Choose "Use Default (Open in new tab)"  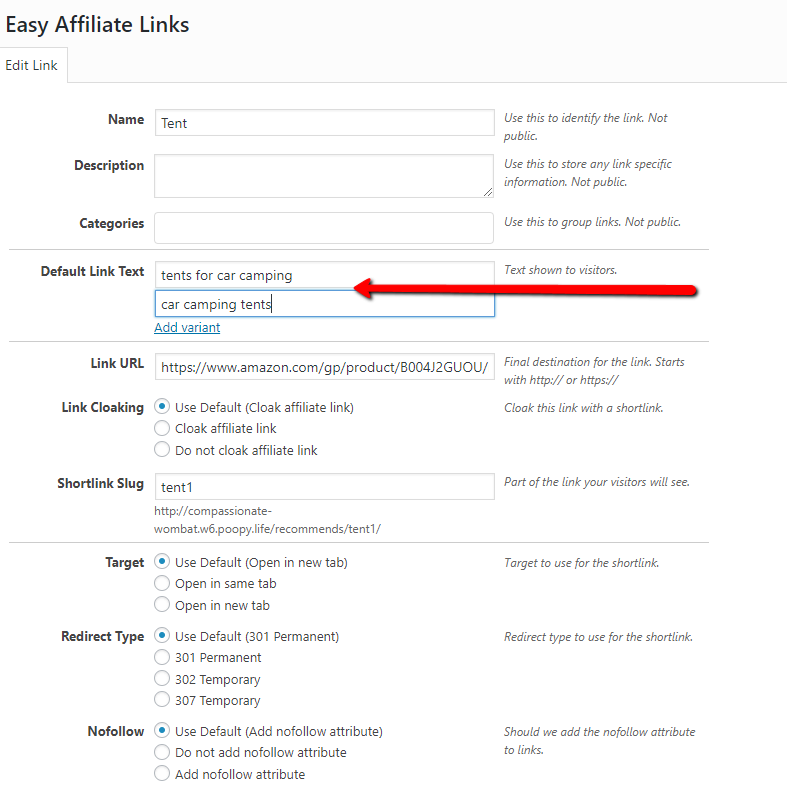160,562
